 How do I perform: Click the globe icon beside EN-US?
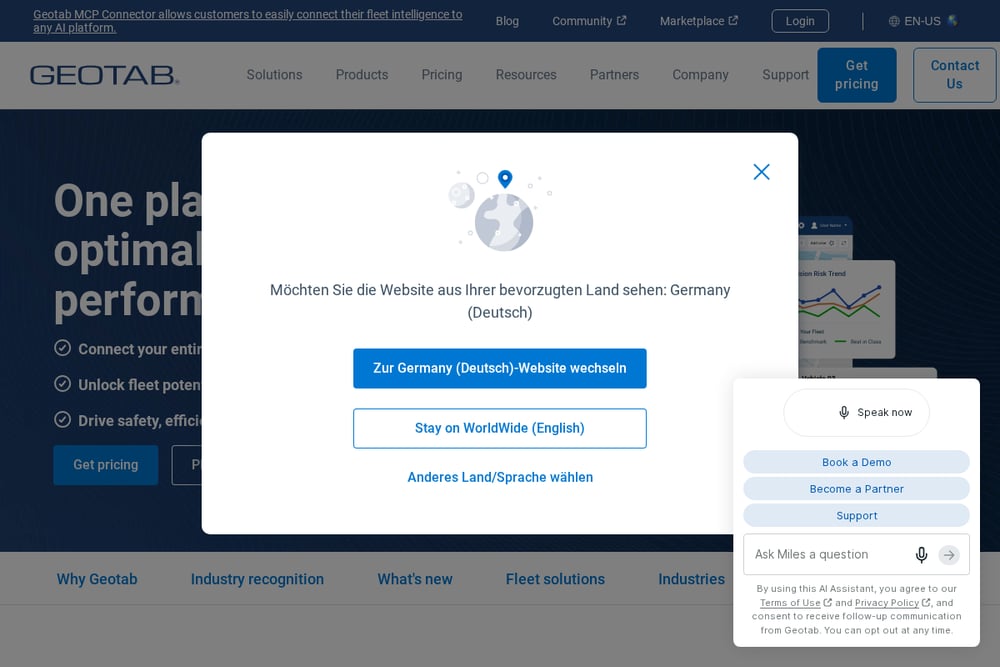(894, 21)
